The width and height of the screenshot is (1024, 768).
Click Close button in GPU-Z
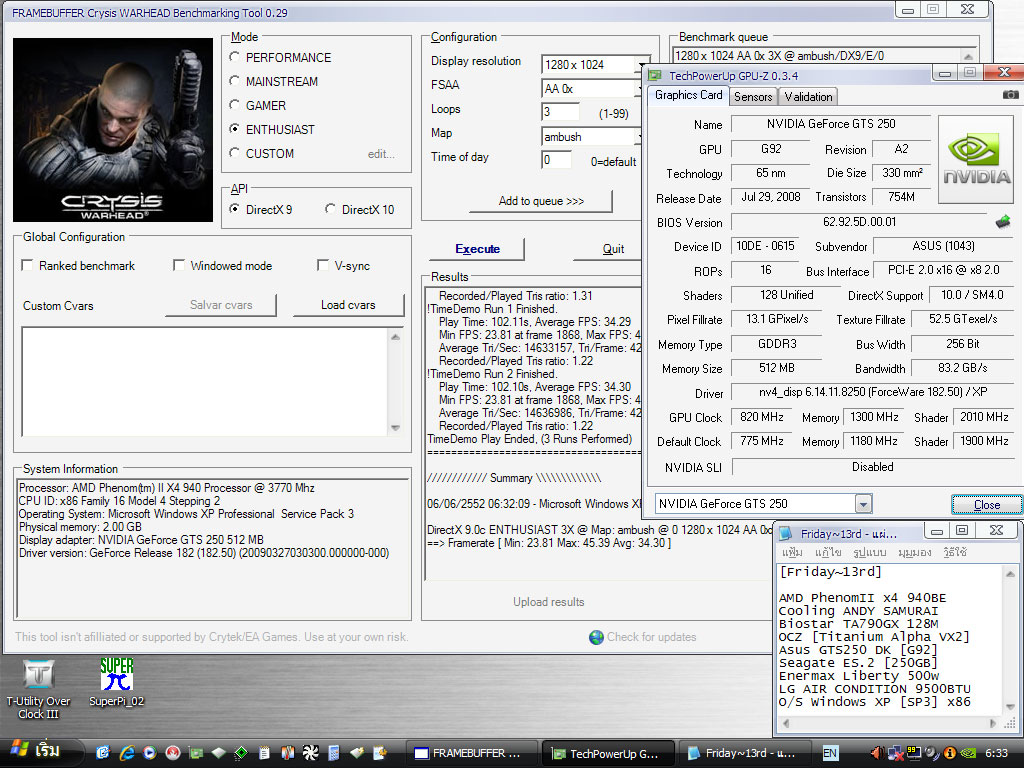(x=986, y=504)
